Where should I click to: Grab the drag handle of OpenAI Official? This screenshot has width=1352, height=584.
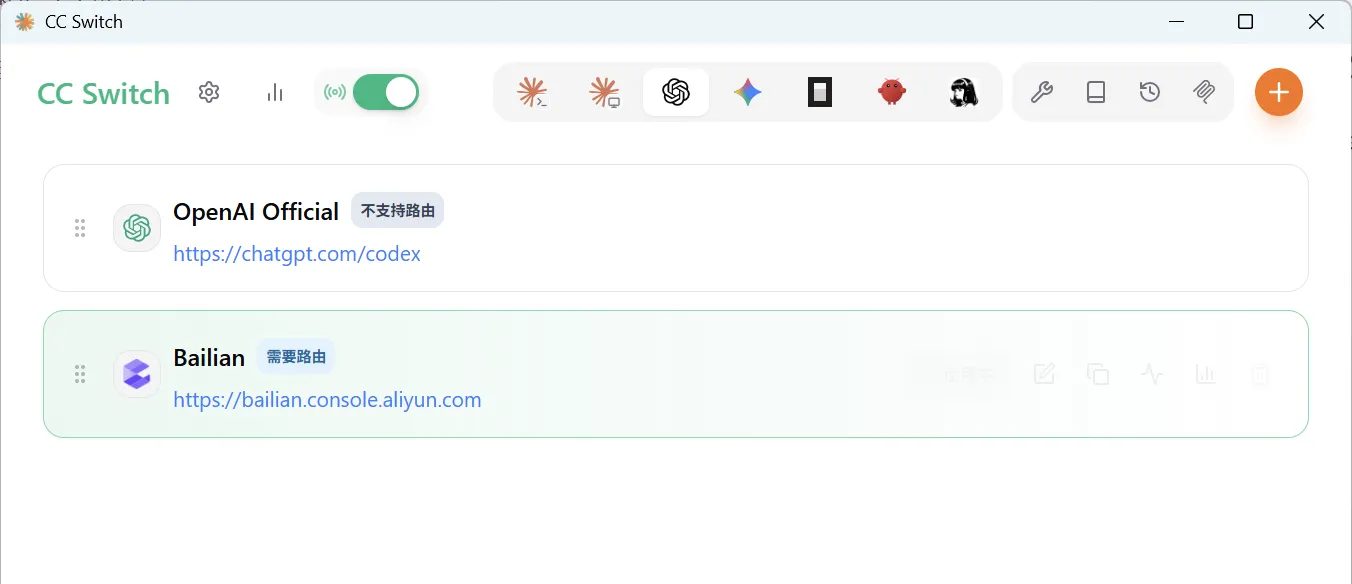point(80,228)
